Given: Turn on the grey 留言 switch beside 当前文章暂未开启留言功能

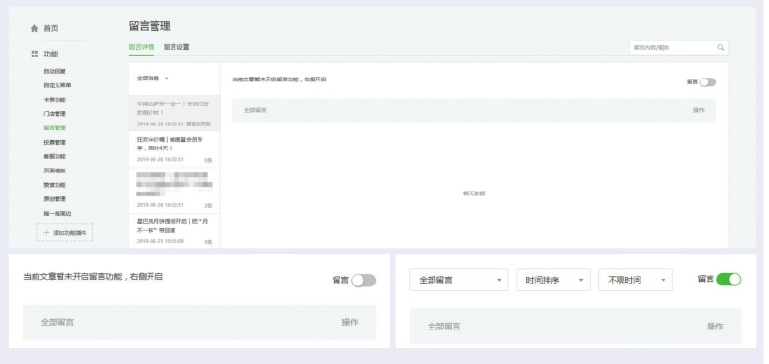Looking at the screenshot, I should click(x=363, y=280).
